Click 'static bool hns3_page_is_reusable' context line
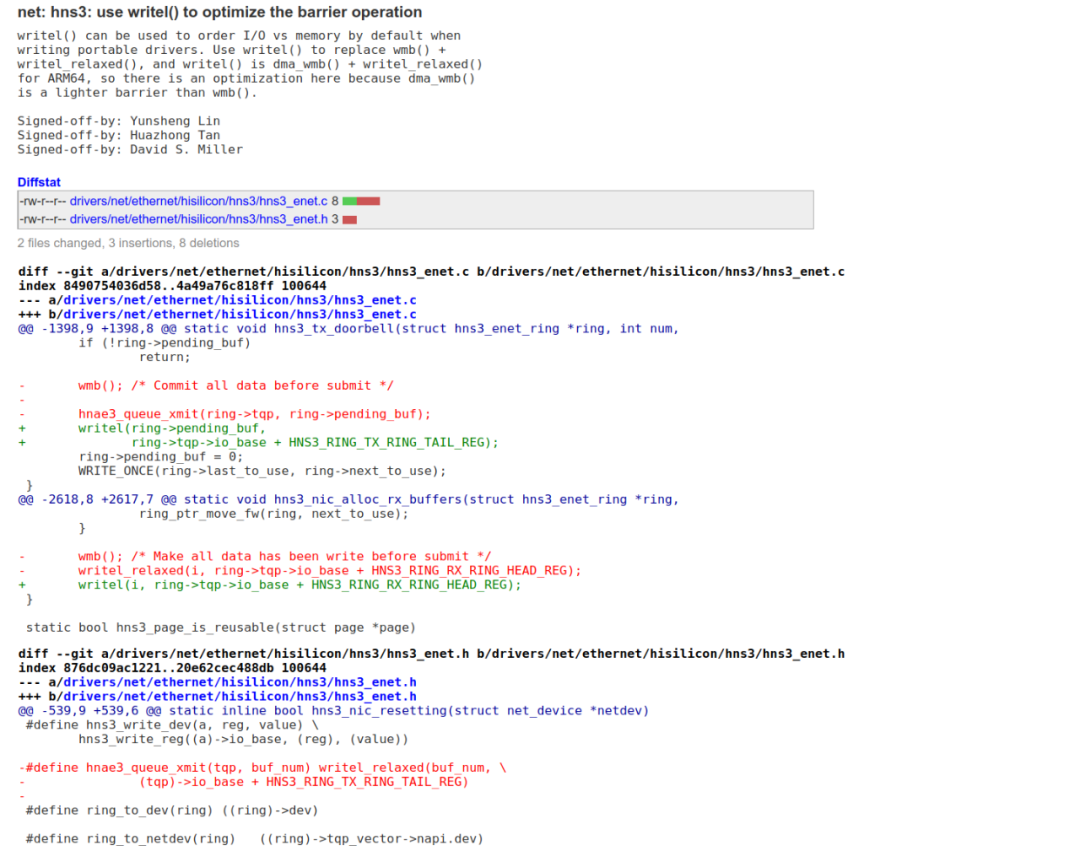Image resolution: width=1080 pixels, height=851 pixels. [x=221, y=628]
